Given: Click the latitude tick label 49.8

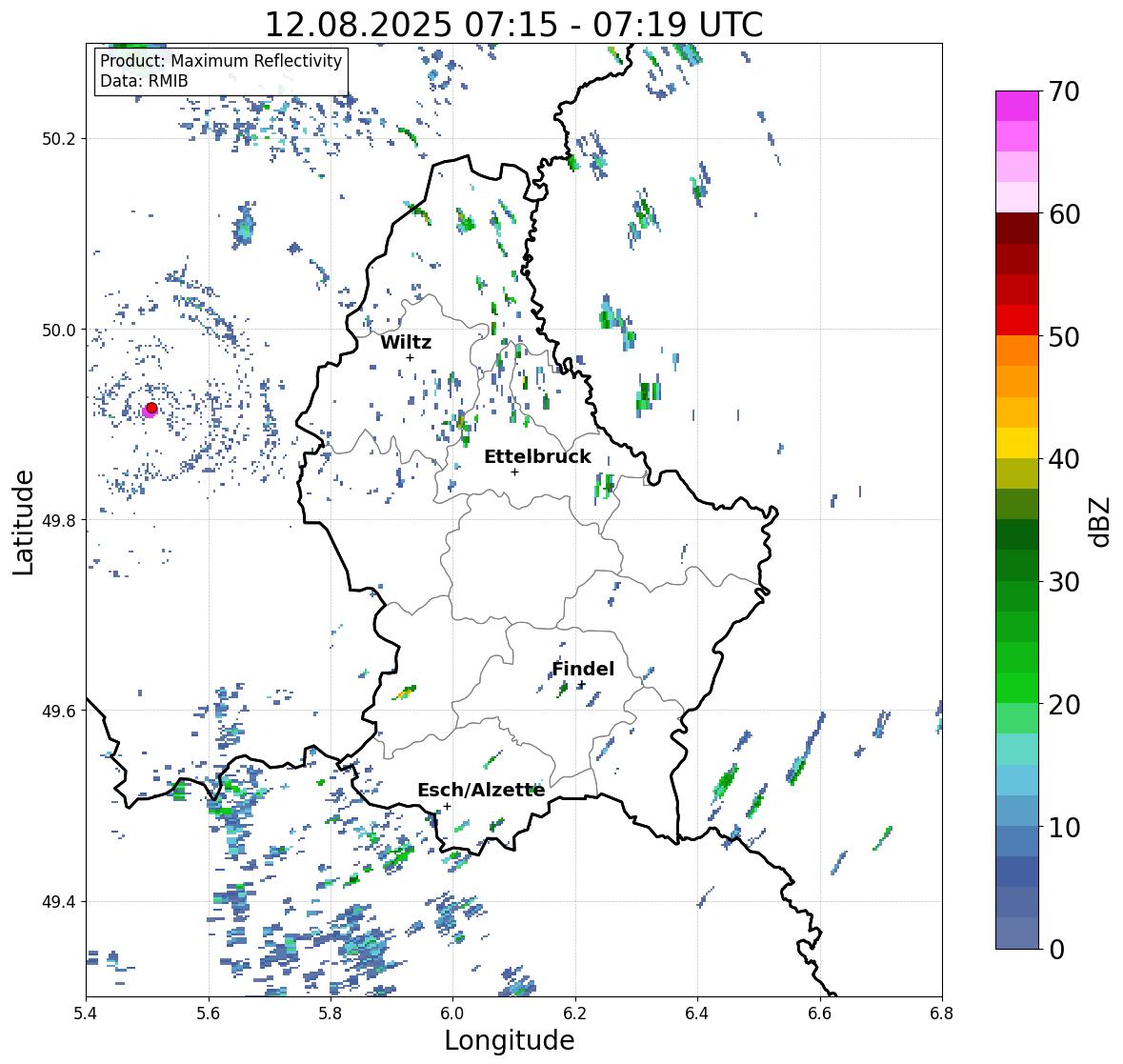Looking at the screenshot, I should click(x=59, y=520).
